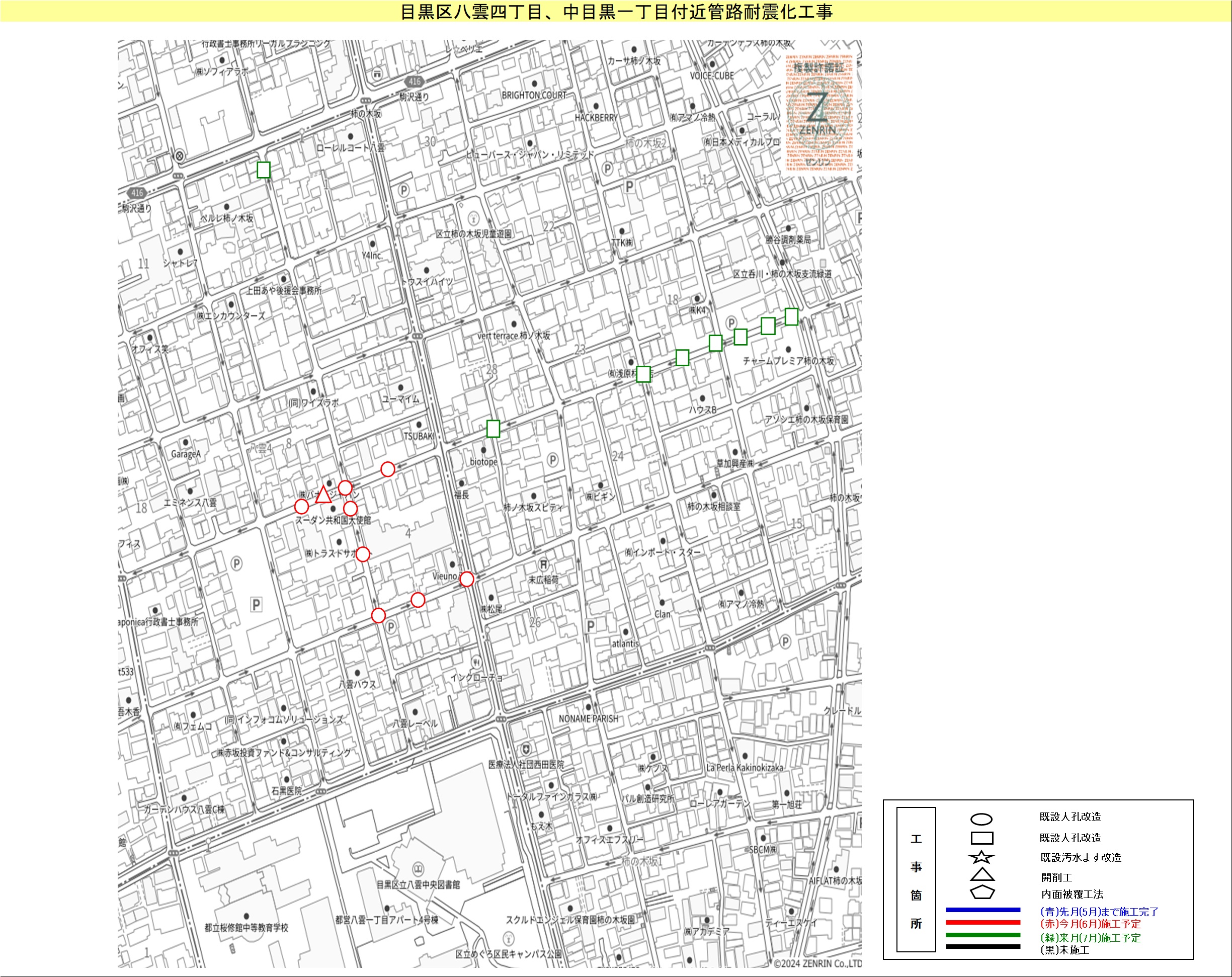Image resolution: width=1232 pixels, height=977 pixels.
Task: Click the 末広稲荷 map label
Action: point(543,580)
